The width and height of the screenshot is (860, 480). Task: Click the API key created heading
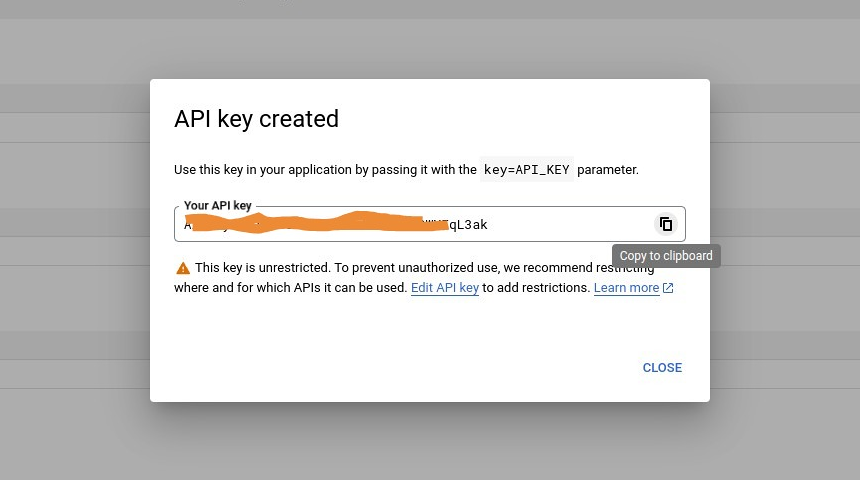(256, 119)
